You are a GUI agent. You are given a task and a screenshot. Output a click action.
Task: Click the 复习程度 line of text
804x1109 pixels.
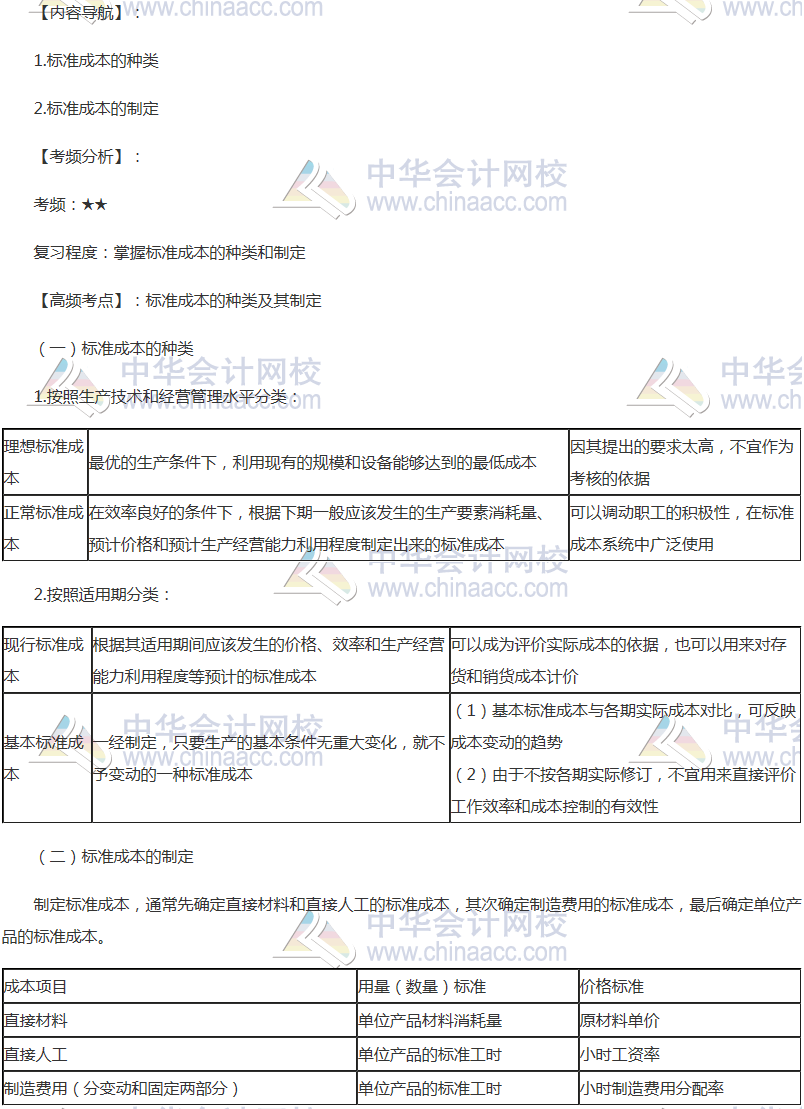point(170,252)
